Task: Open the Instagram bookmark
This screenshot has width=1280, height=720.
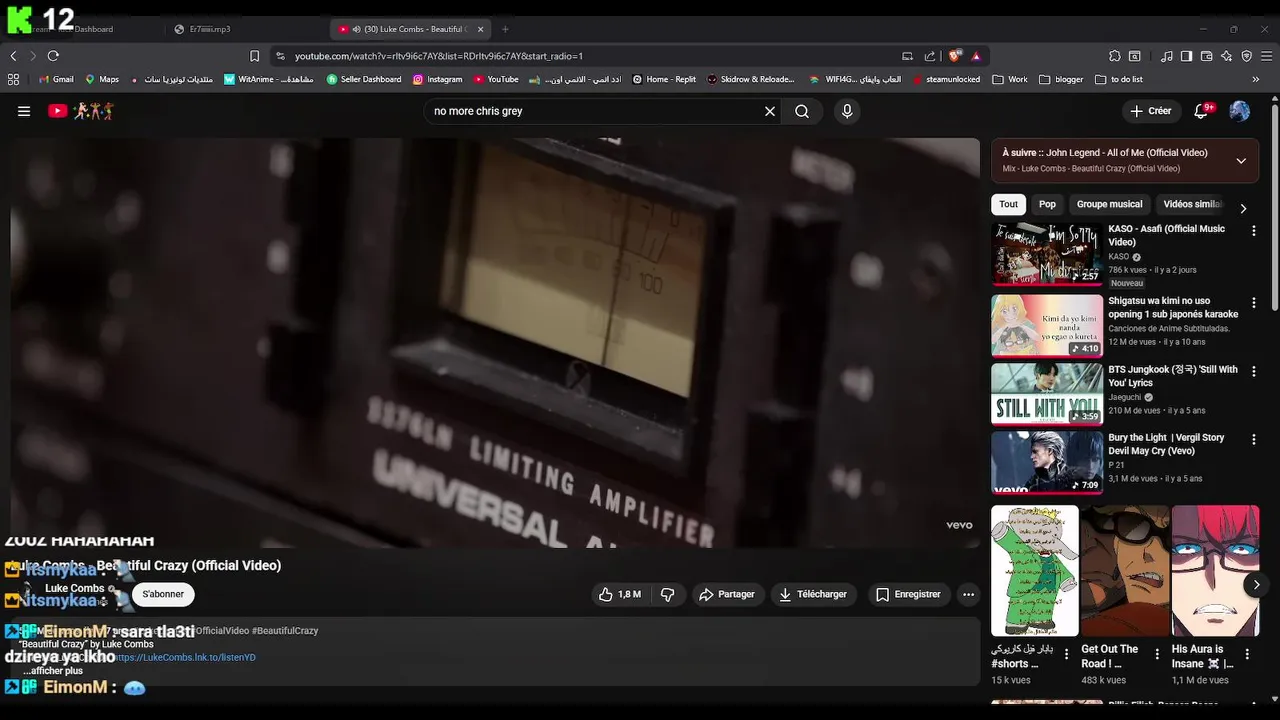Action: coord(438,79)
